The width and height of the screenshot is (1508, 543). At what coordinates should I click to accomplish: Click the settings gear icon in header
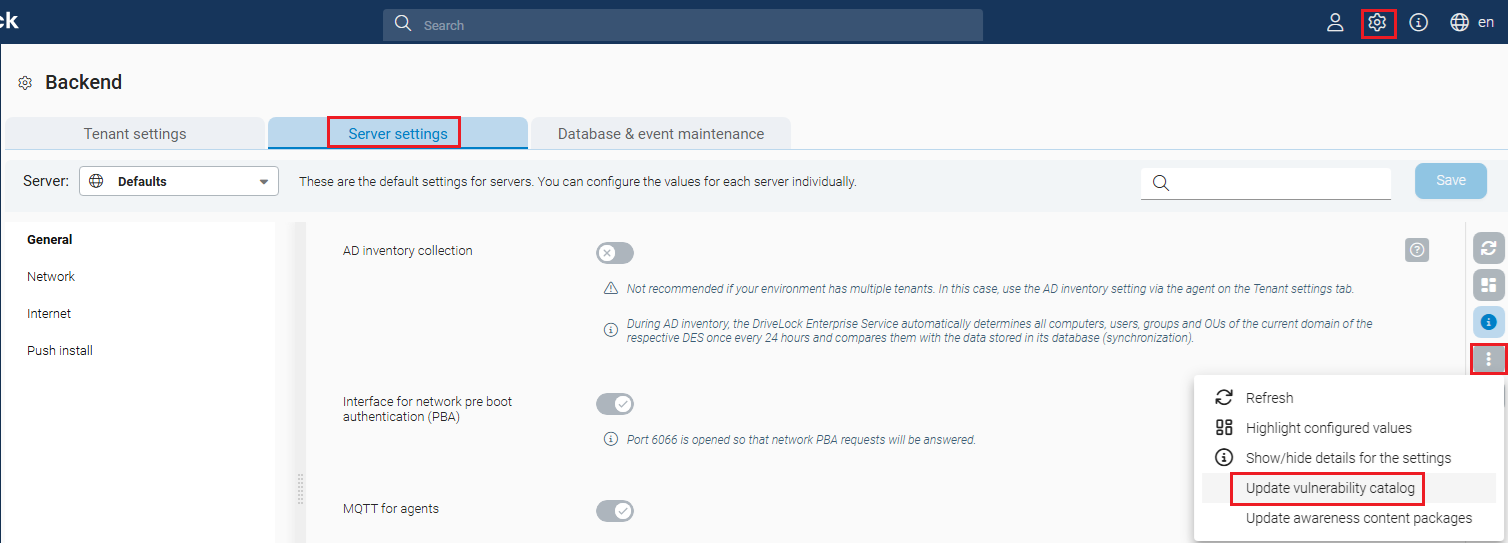1377,23
